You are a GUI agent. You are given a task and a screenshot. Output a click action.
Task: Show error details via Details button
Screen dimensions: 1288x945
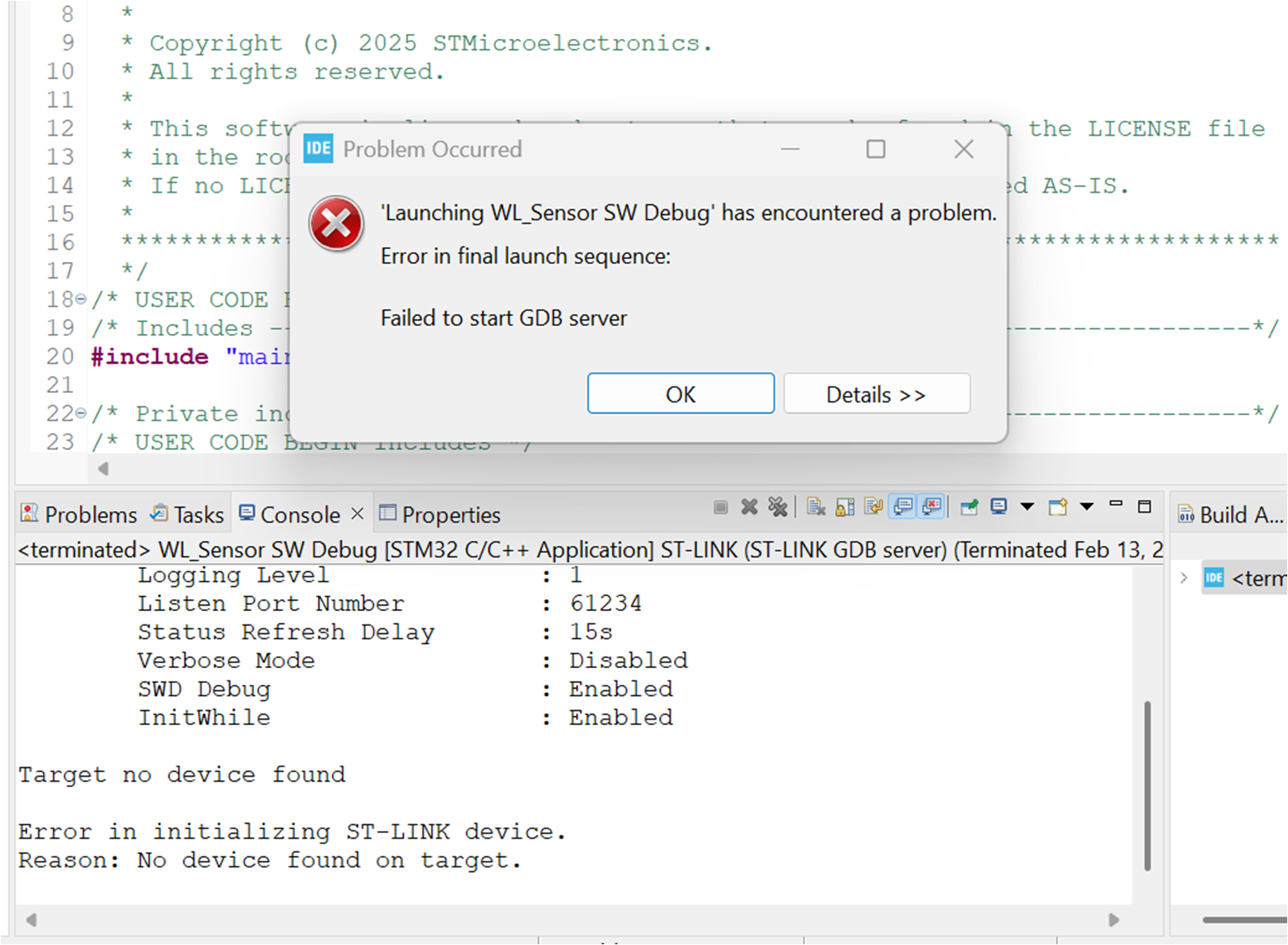point(876,394)
